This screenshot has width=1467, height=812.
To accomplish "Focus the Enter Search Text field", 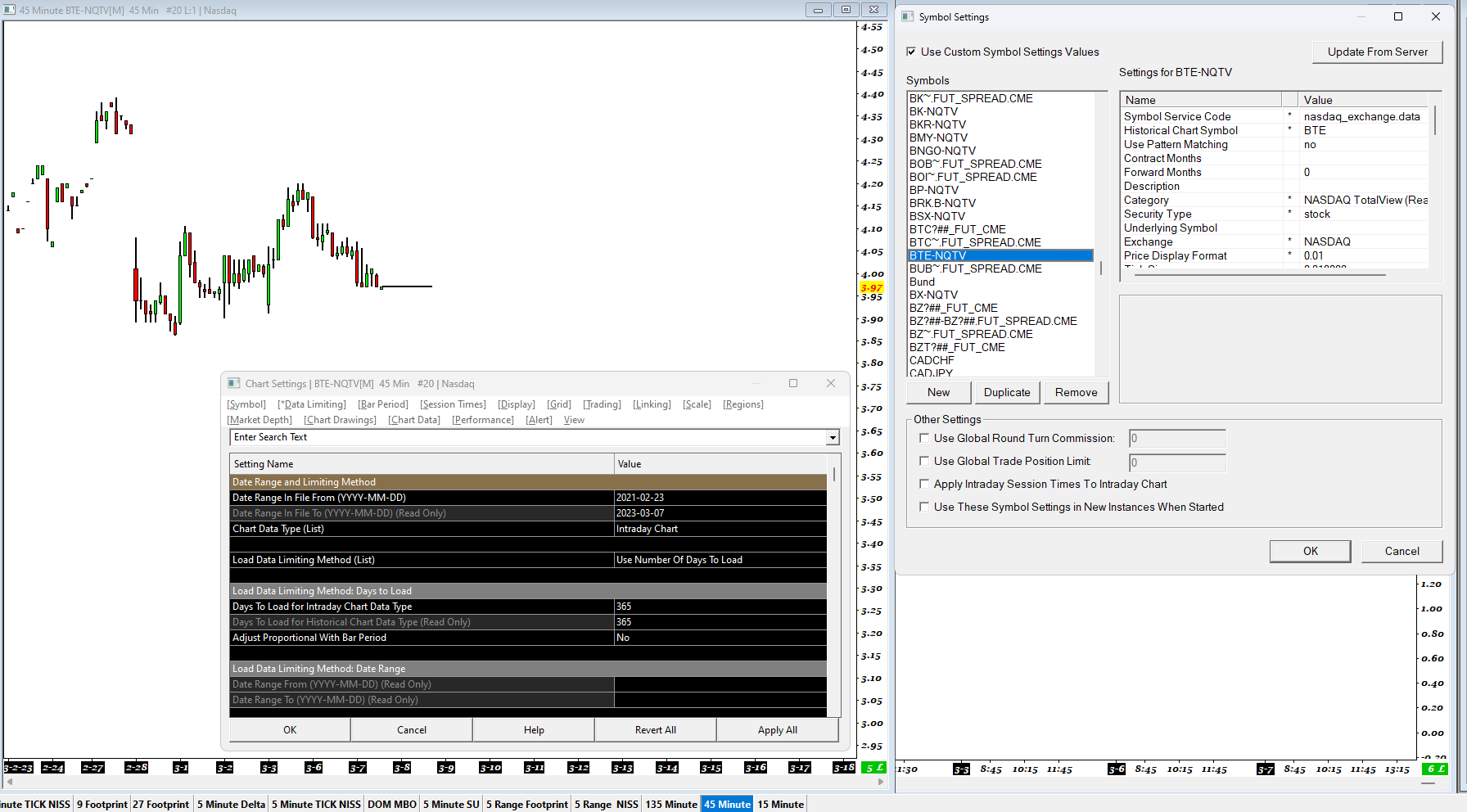I will click(529, 438).
